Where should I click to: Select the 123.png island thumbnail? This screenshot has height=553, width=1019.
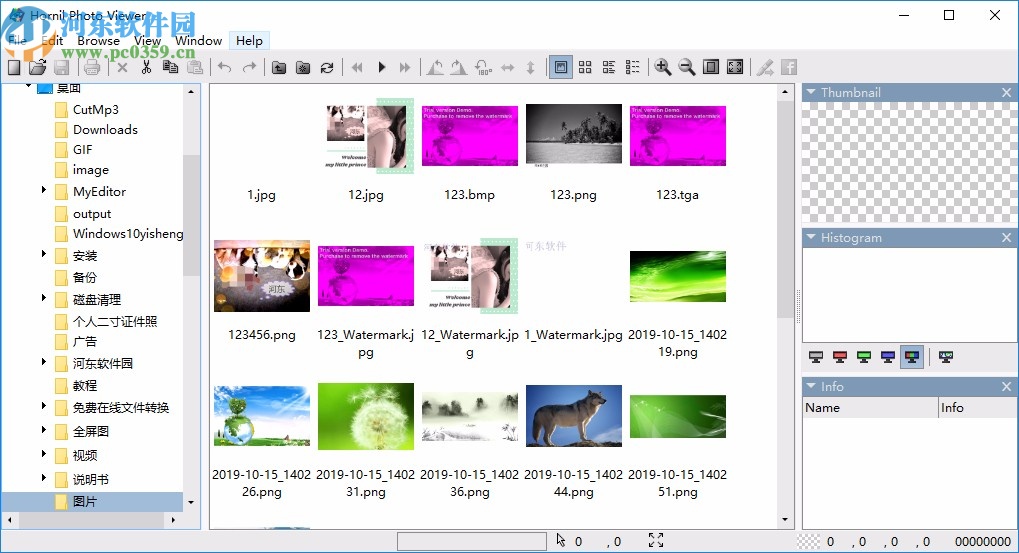pyautogui.click(x=574, y=135)
